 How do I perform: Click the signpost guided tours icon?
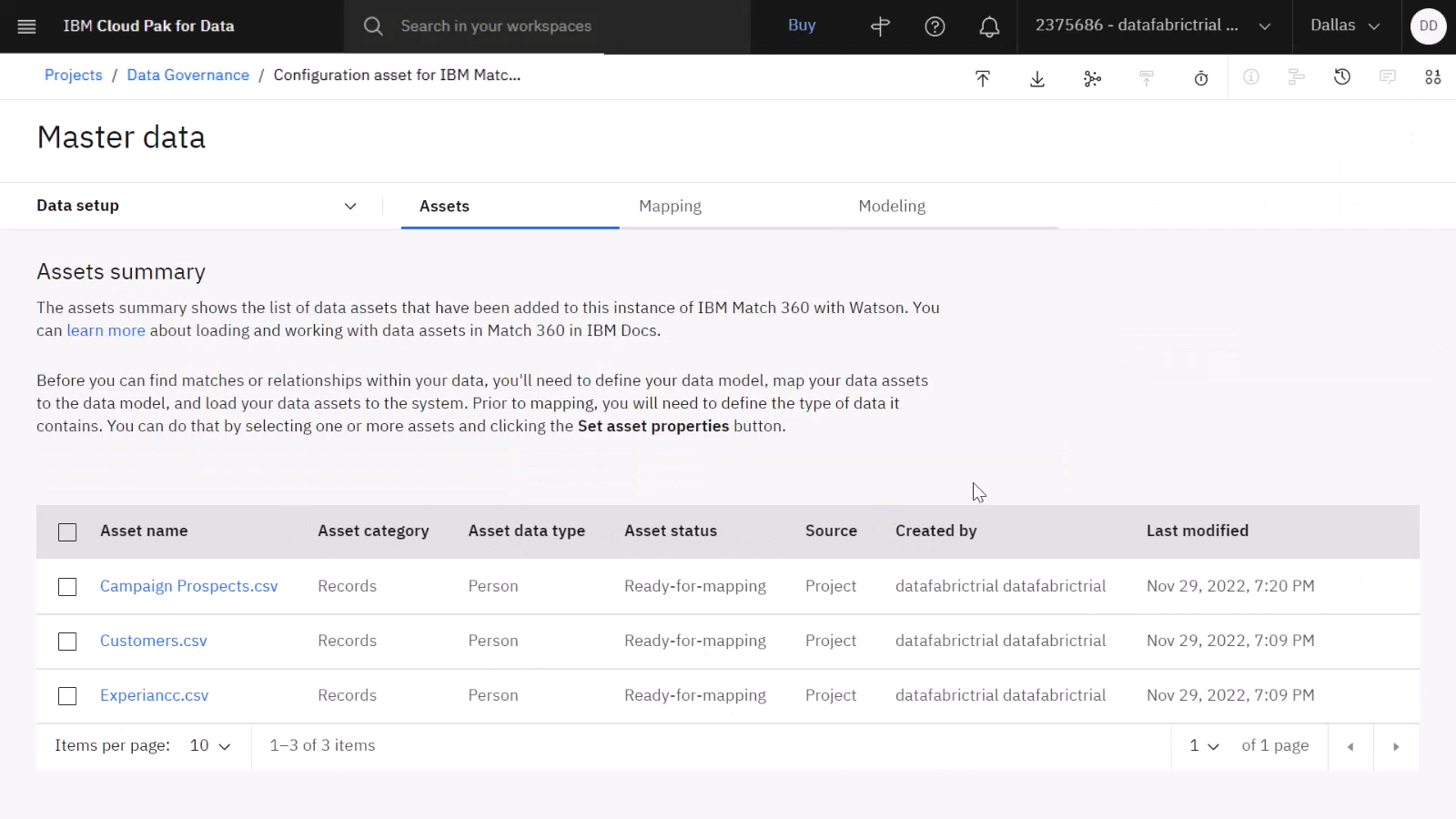[x=880, y=26]
